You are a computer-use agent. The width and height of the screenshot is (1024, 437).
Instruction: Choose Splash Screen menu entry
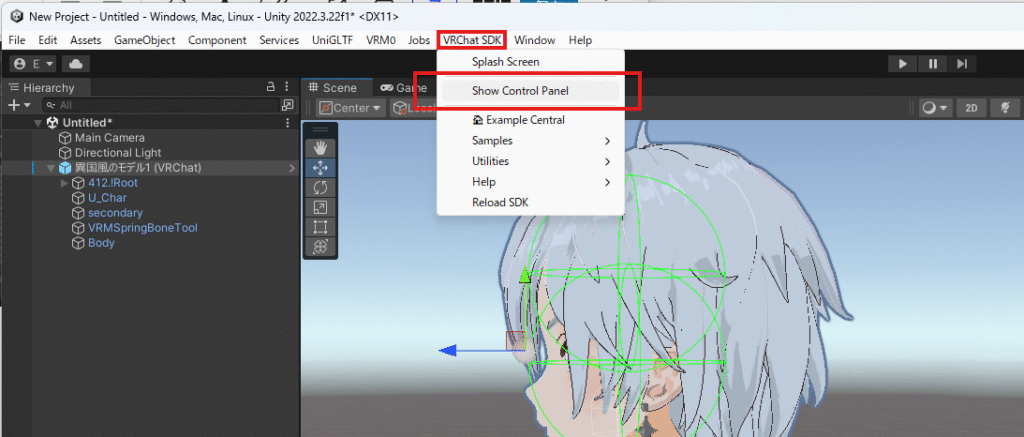click(530, 62)
